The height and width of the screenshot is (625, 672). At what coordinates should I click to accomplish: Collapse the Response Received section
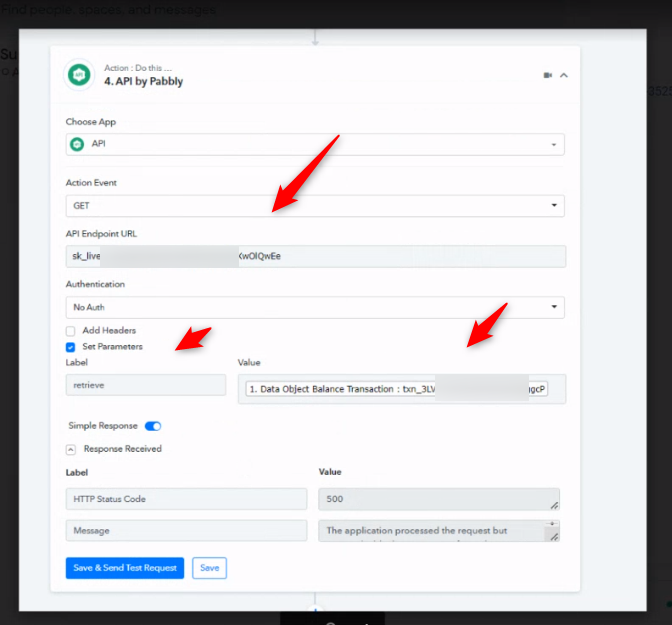tap(71, 449)
